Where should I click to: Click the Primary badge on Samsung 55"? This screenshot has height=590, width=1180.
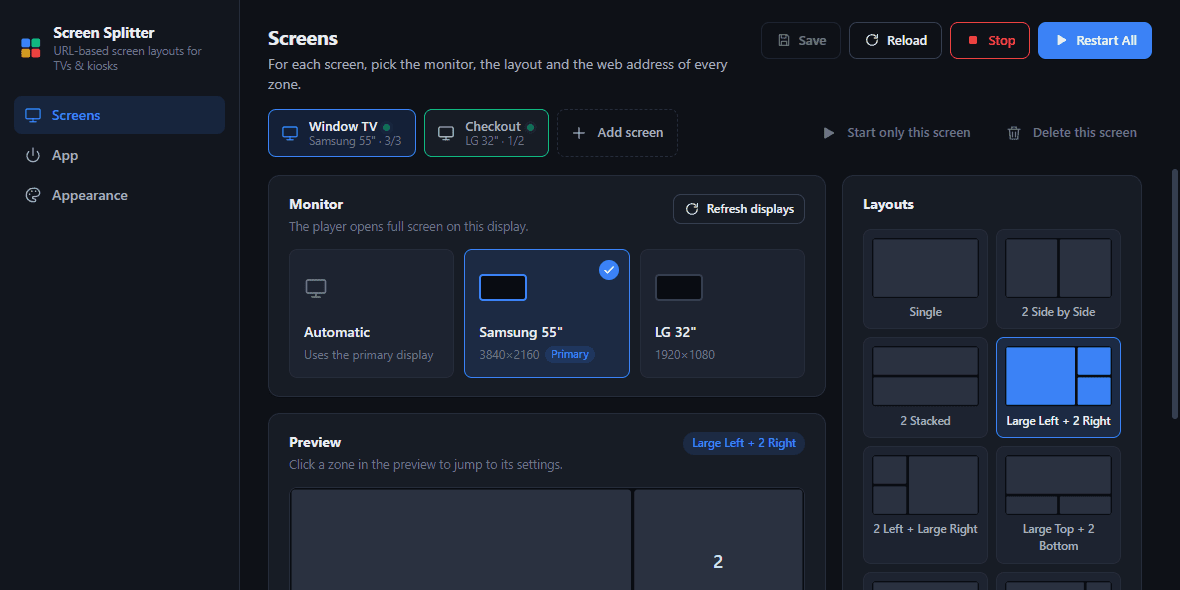point(570,354)
